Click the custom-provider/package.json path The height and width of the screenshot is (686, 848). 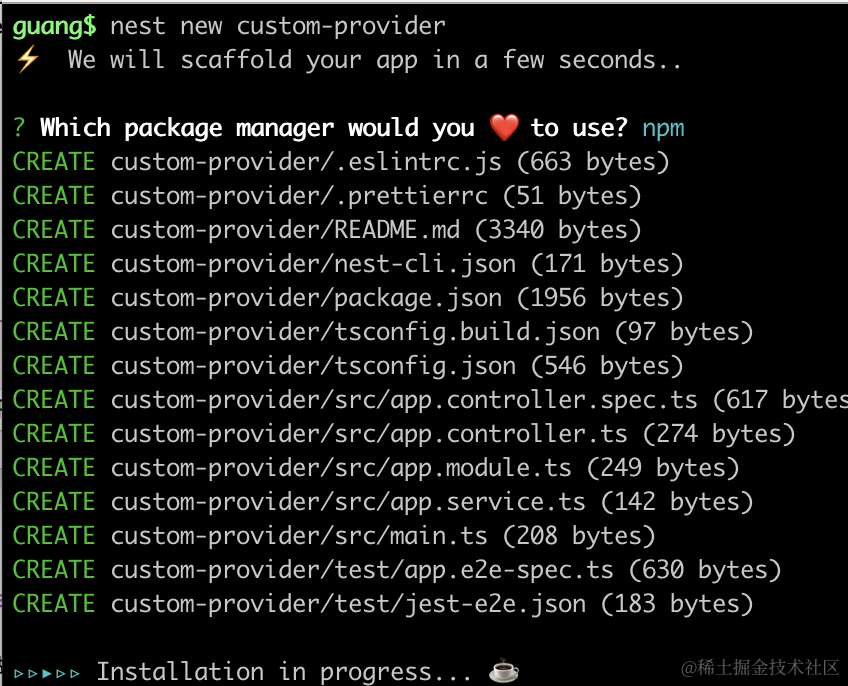pos(306,298)
